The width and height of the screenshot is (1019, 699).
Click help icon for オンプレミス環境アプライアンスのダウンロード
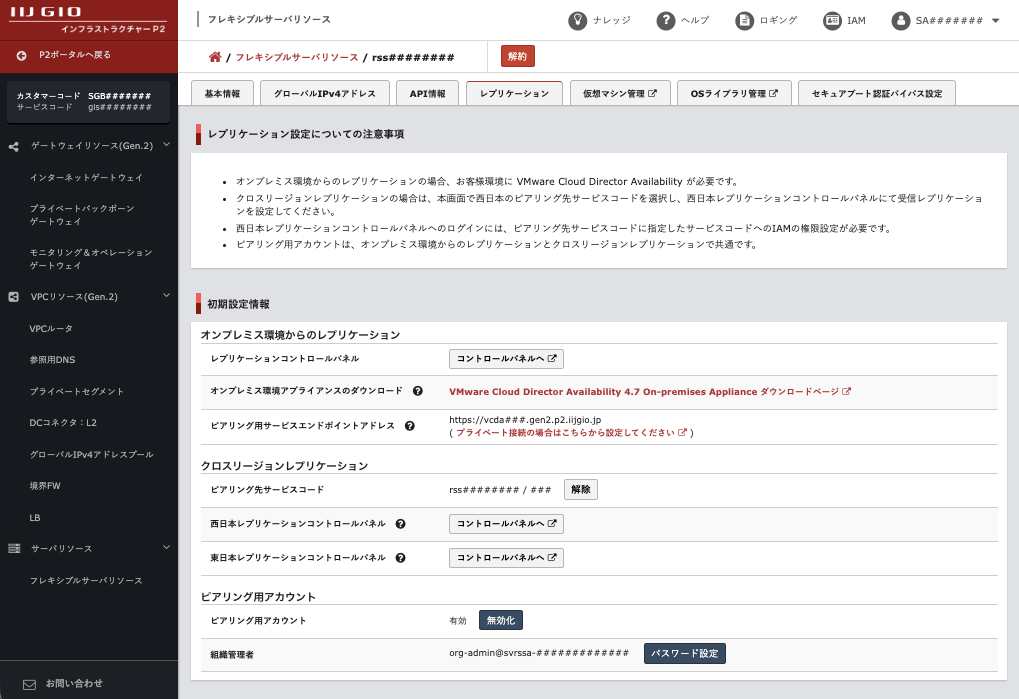[x=418, y=391]
